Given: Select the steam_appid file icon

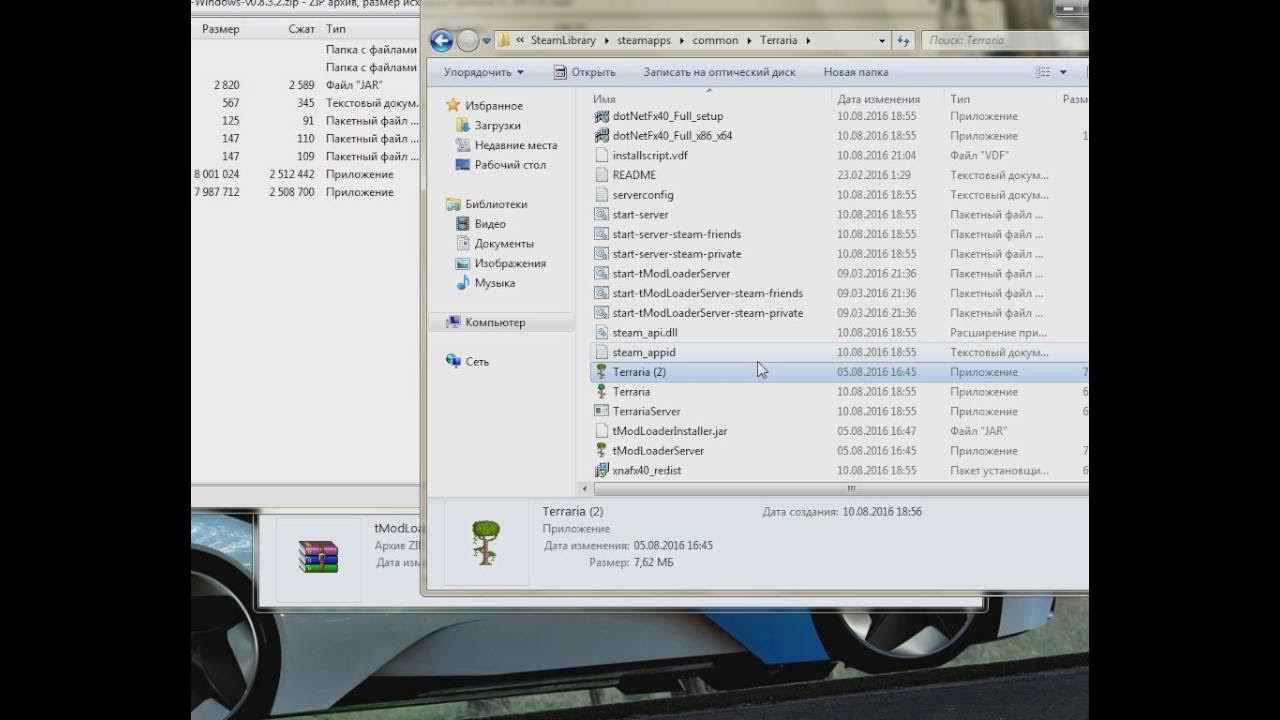Looking at the screenshot, I should tap(601, 352).
